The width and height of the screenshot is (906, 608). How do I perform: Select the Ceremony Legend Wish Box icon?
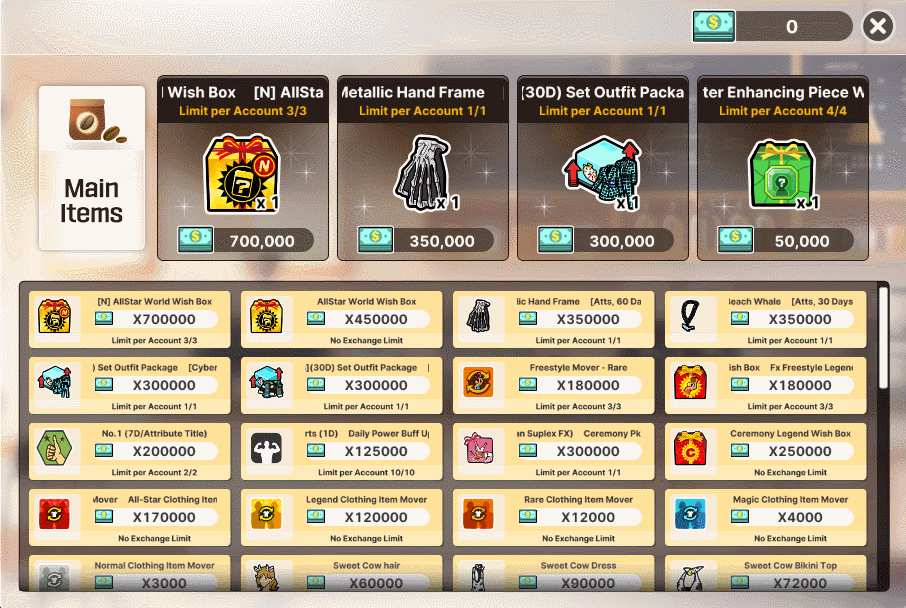(690, 448)
